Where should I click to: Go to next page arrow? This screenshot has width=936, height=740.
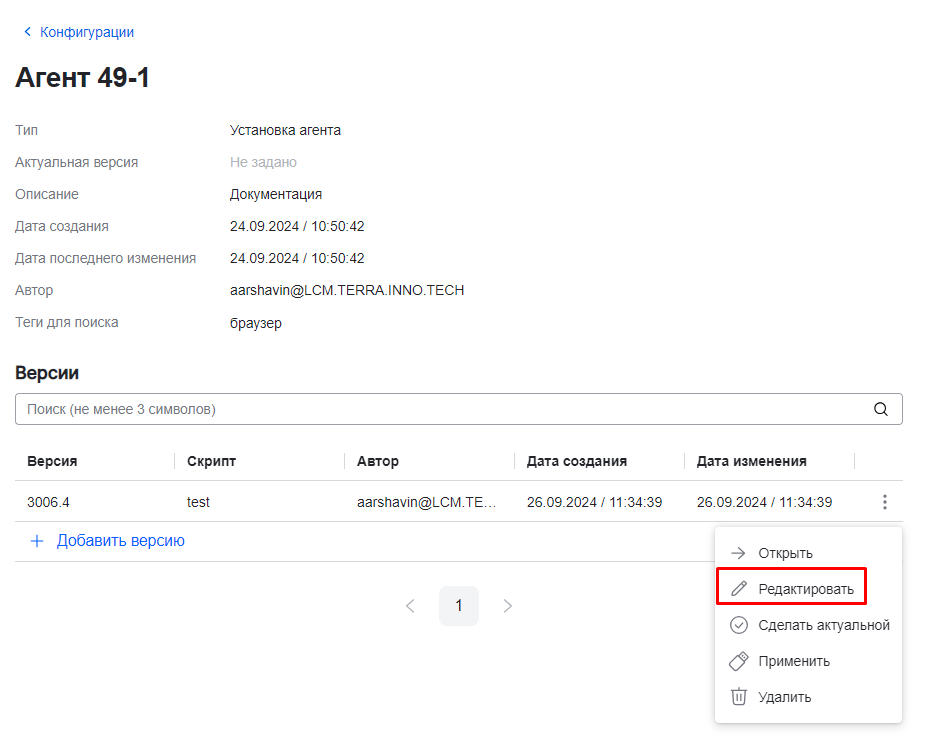click(508, 606)
